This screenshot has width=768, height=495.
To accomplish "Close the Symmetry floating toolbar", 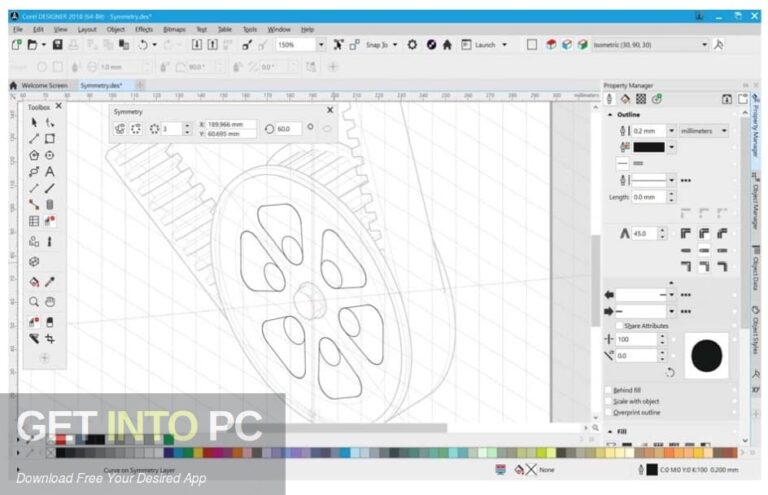I will pyautogui.click(x=330, y=110).
